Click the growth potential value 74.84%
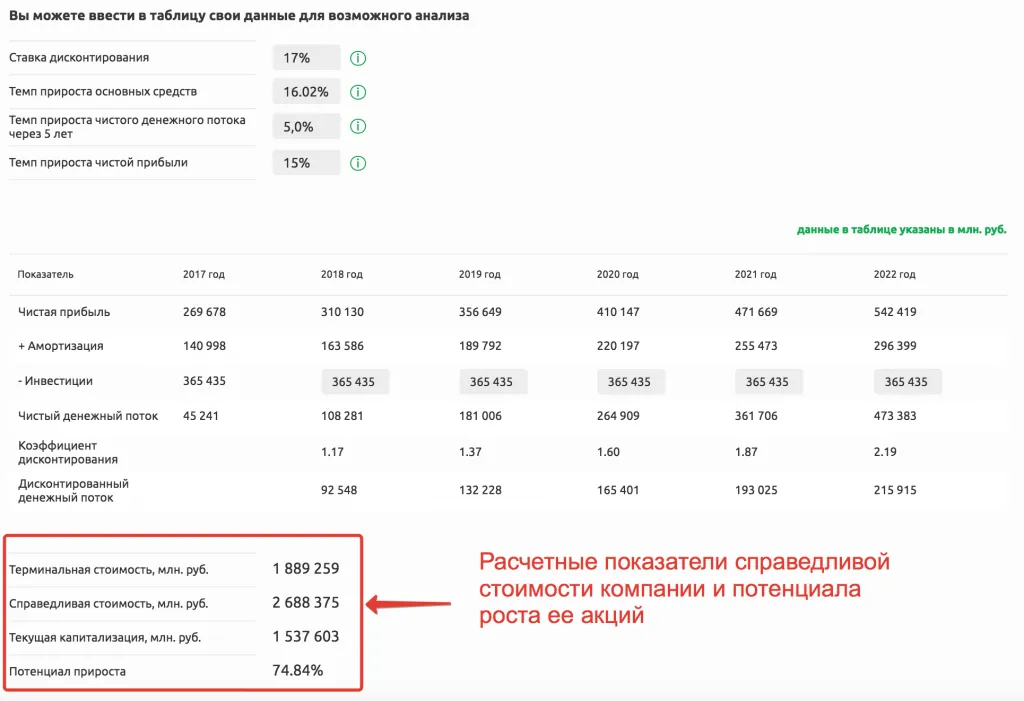This screenshot has height=701, width=1024. click(x=298, y=671)
